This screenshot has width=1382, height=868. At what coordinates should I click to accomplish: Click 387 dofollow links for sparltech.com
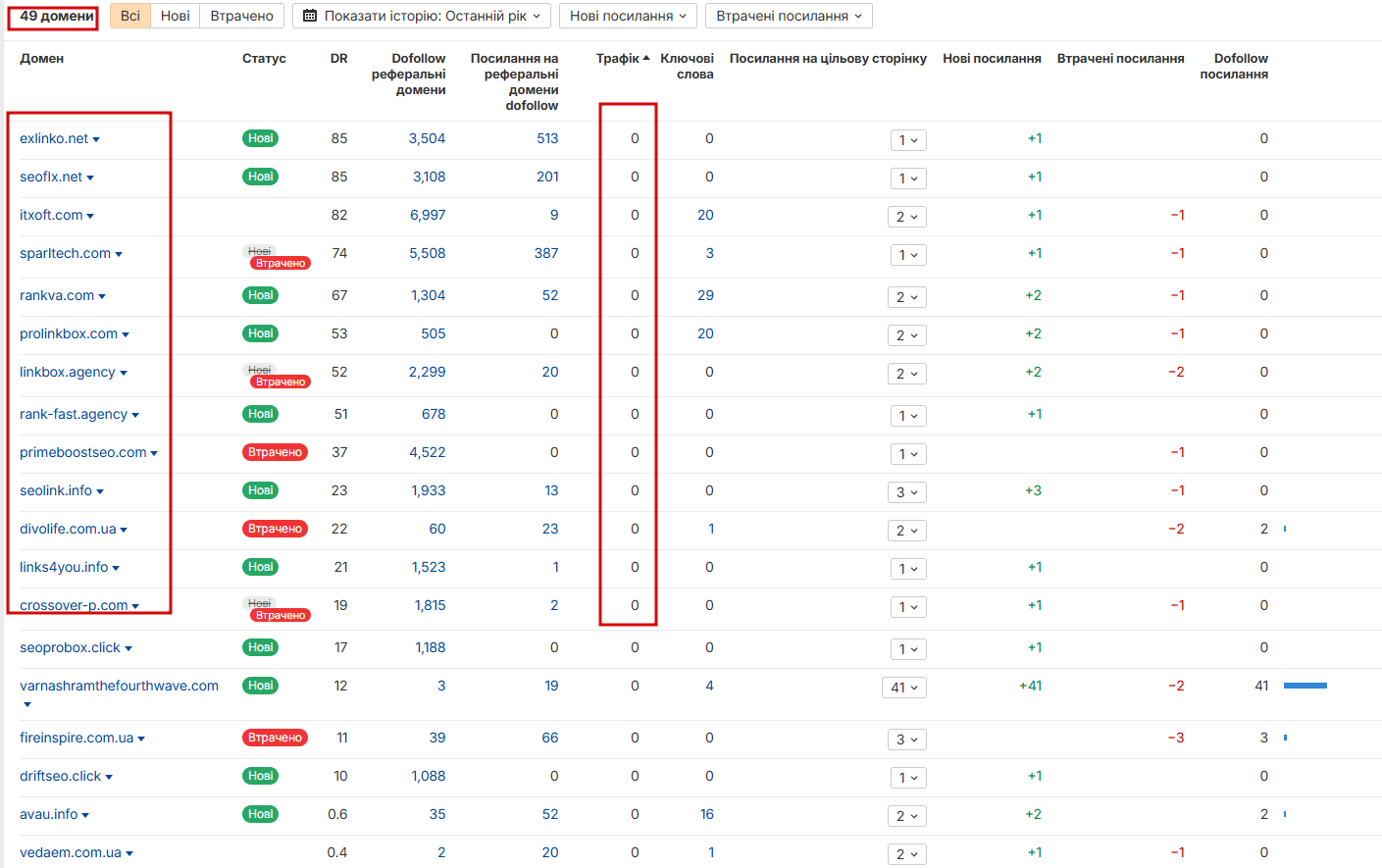pyautogui.click(x=546, y=253)
